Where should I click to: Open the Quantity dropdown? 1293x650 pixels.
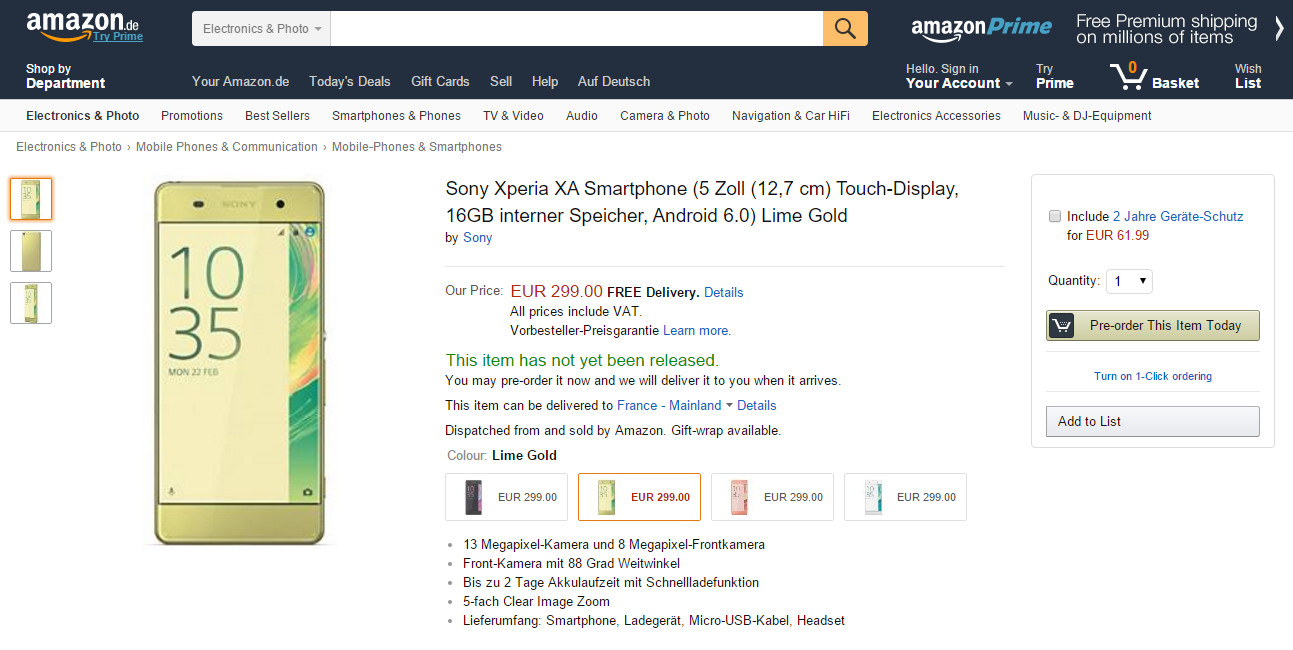(1130, 281)
